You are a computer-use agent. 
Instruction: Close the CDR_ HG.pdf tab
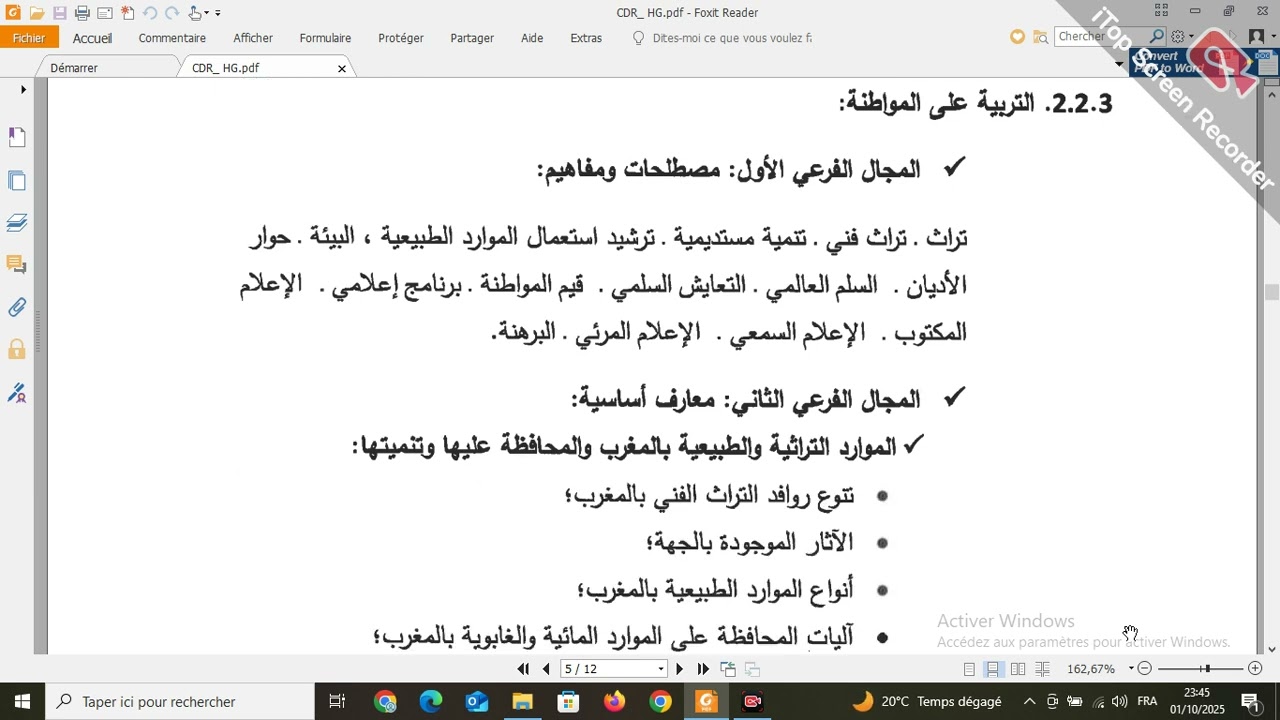(x=342, y=69)
